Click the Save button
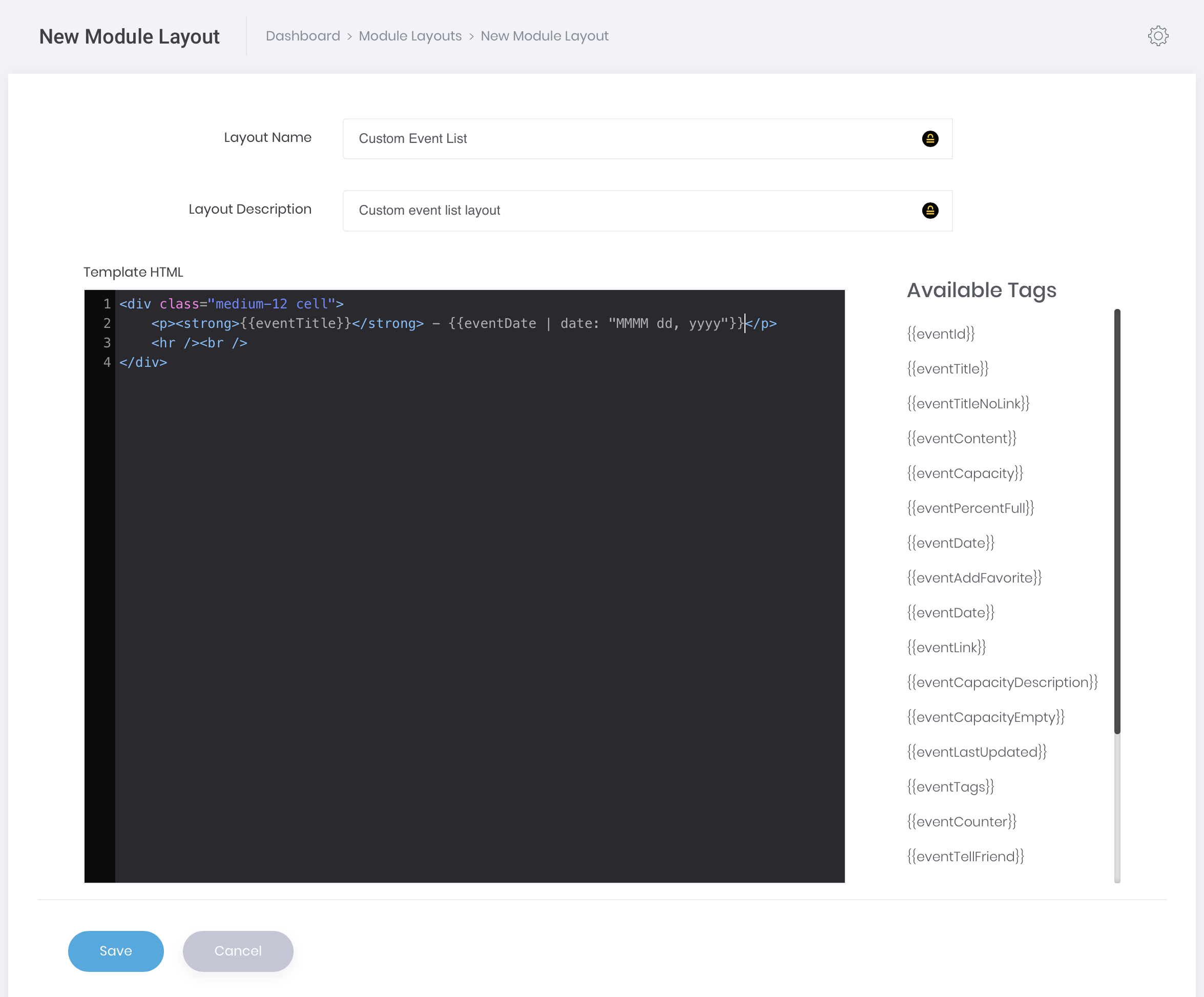1204x997 pixels. (116, 951)
